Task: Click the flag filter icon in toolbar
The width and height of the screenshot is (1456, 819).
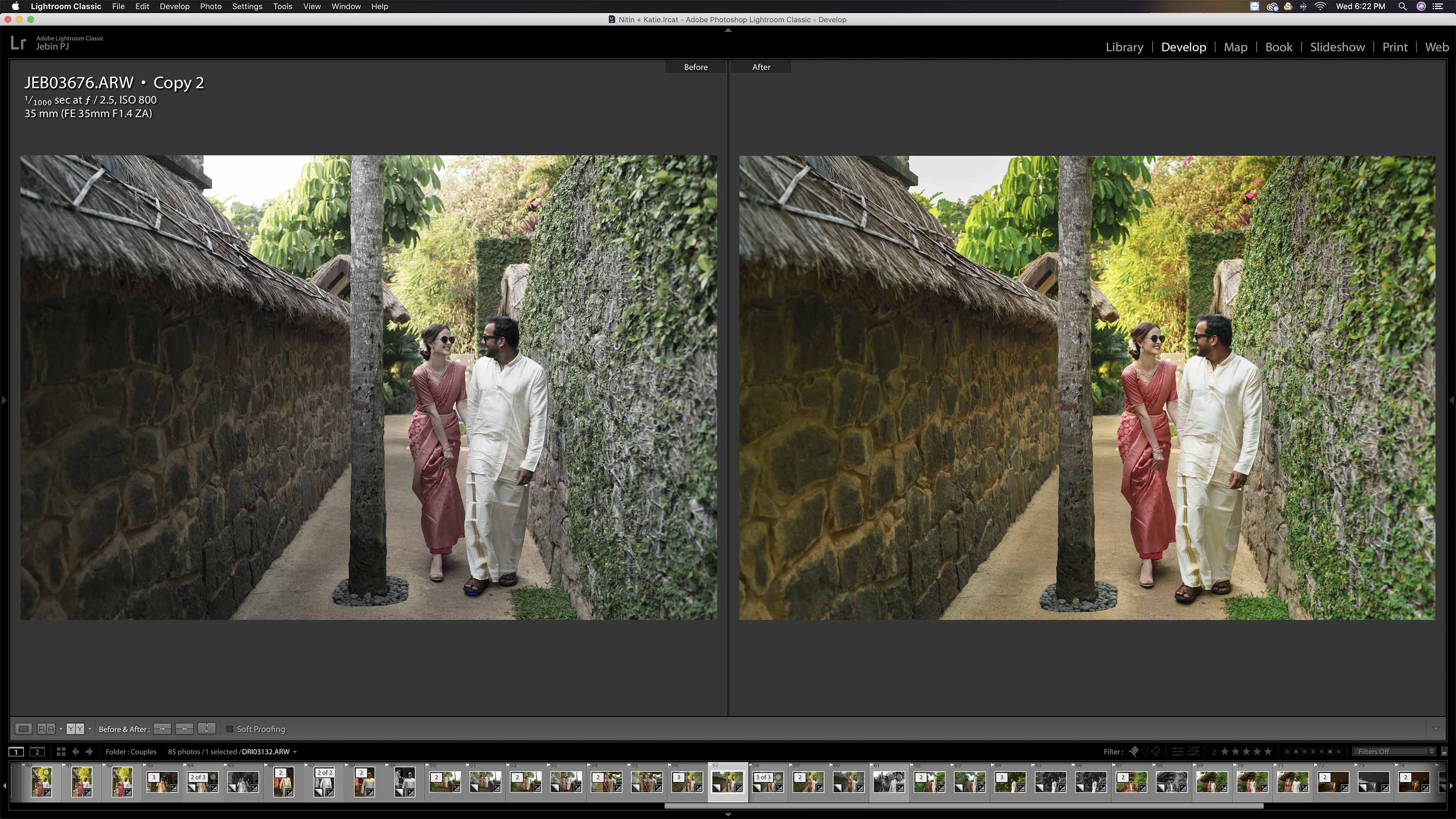Action: 1135,751
